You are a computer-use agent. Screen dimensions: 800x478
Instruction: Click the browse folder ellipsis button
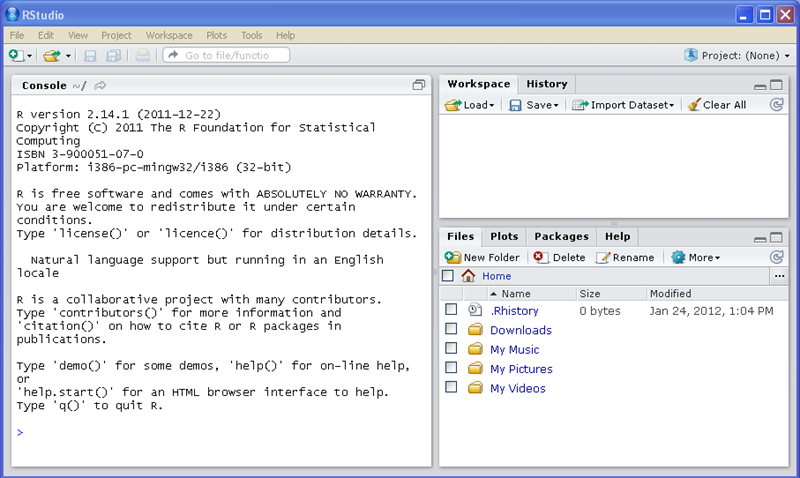pos(779,276)
